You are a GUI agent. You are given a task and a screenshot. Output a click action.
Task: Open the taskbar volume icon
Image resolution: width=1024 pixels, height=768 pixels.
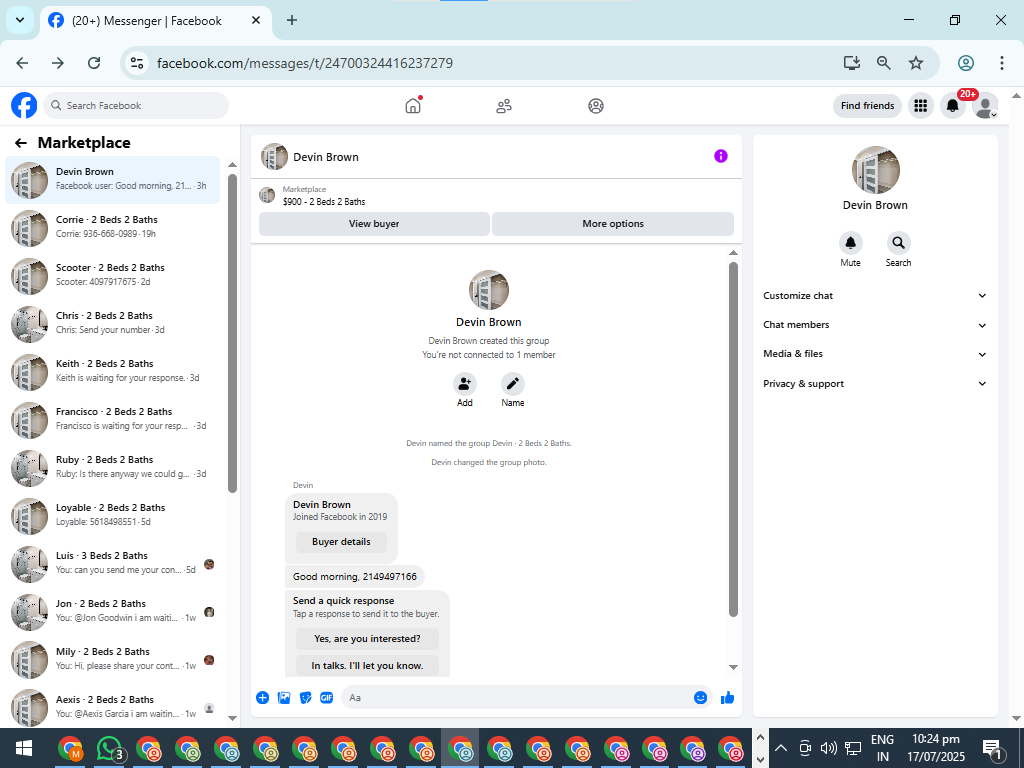(x=828, y=748)
